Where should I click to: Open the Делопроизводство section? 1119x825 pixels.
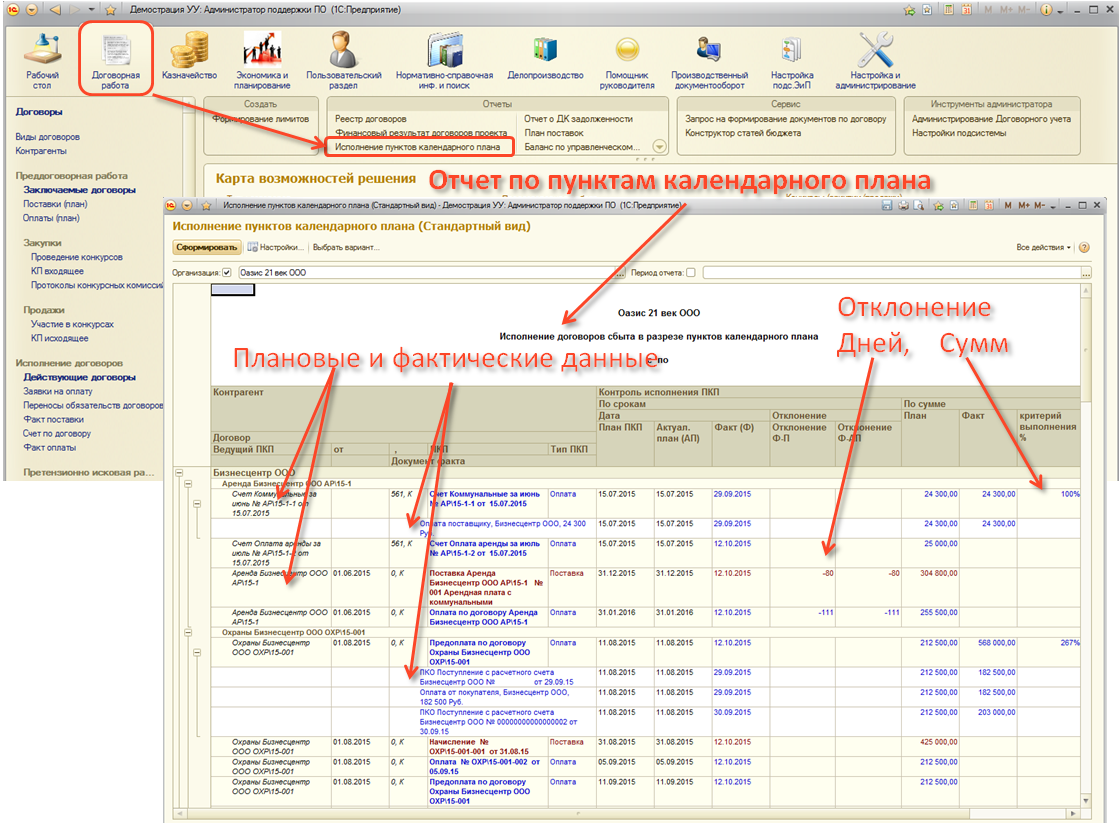[x=545, y=59]
